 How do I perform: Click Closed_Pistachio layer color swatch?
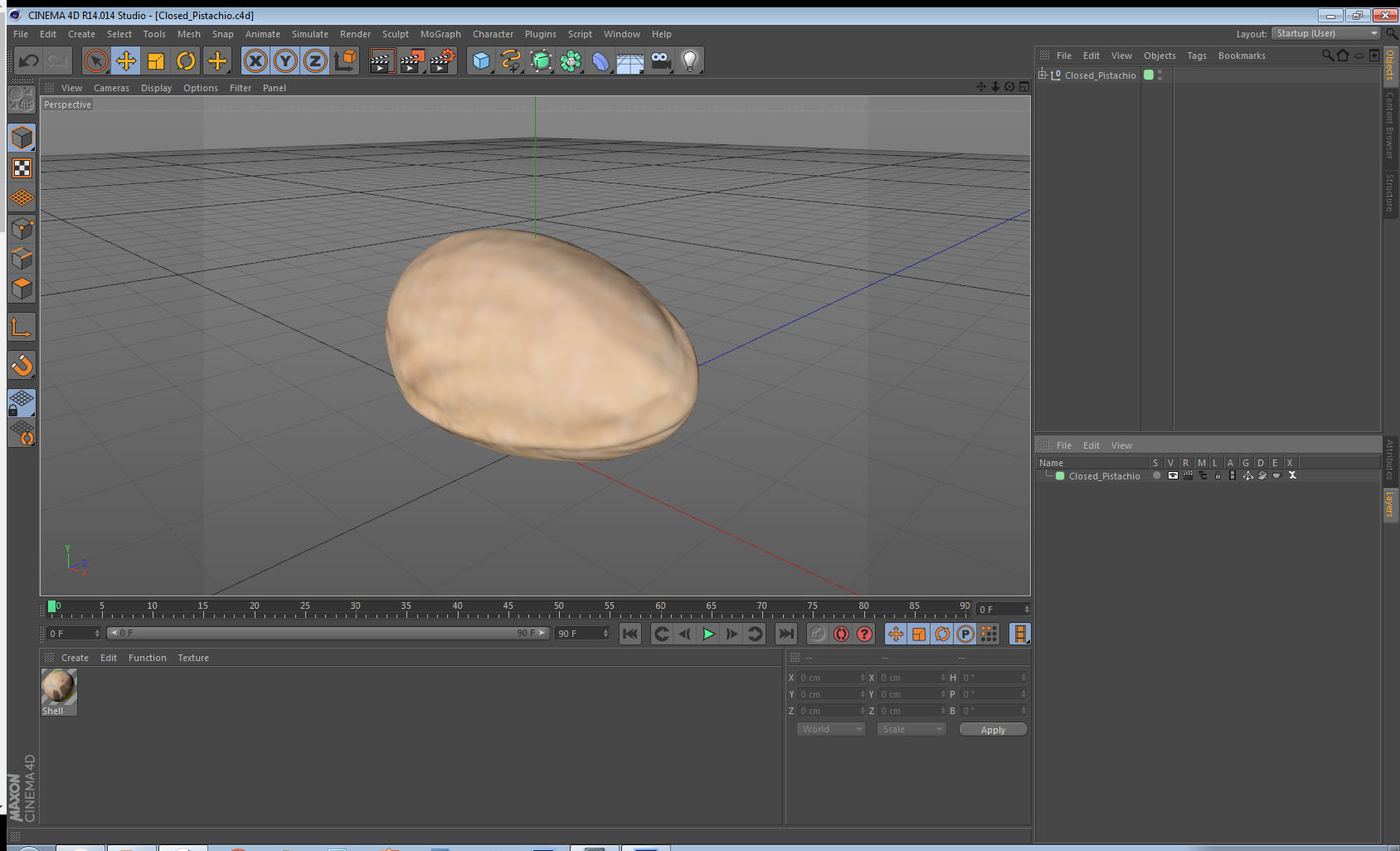coord(1060,476)
